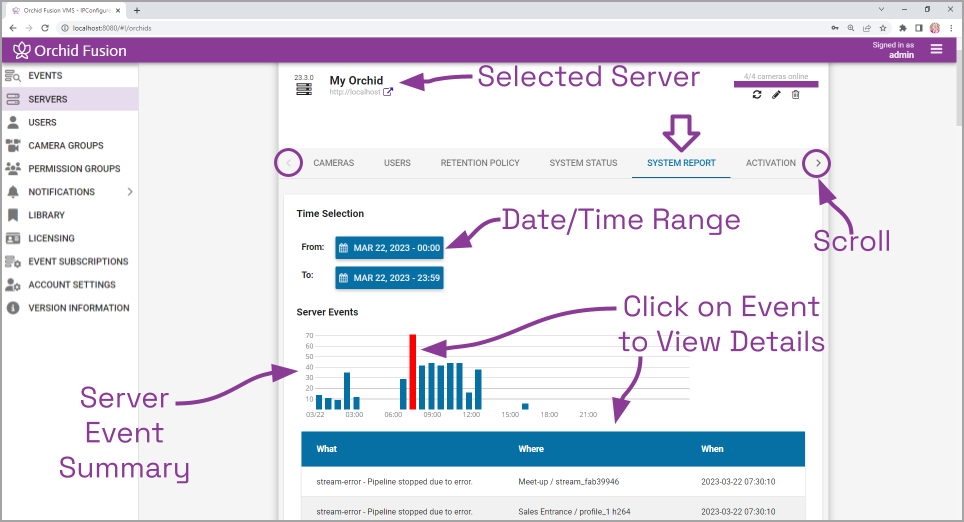Open the To date picker MAR 22, 2023 - 23:59
The width and height of the screenshot is (964, 522).
[389, 278]
